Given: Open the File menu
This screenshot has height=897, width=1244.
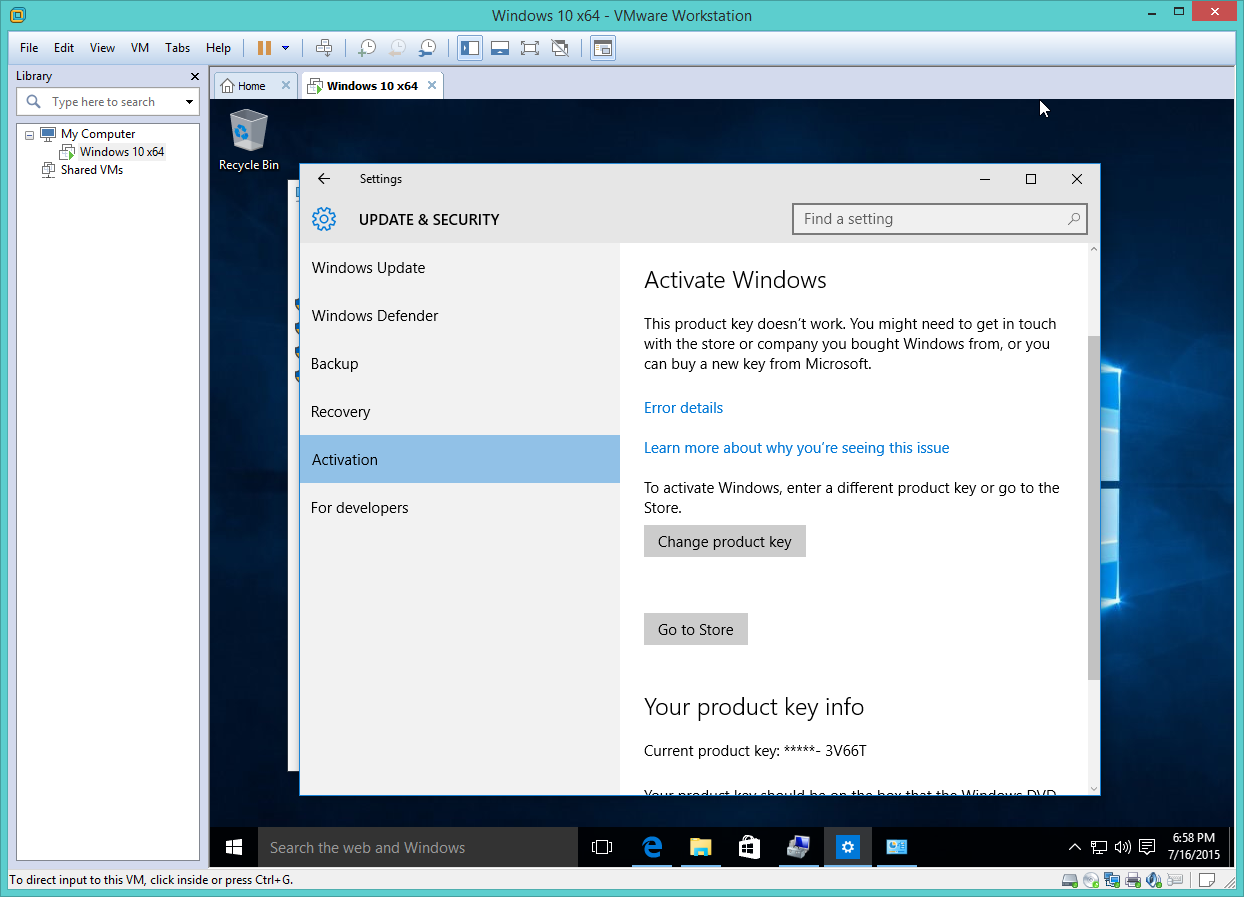Looking at the screenshot, I should (29, 48).
